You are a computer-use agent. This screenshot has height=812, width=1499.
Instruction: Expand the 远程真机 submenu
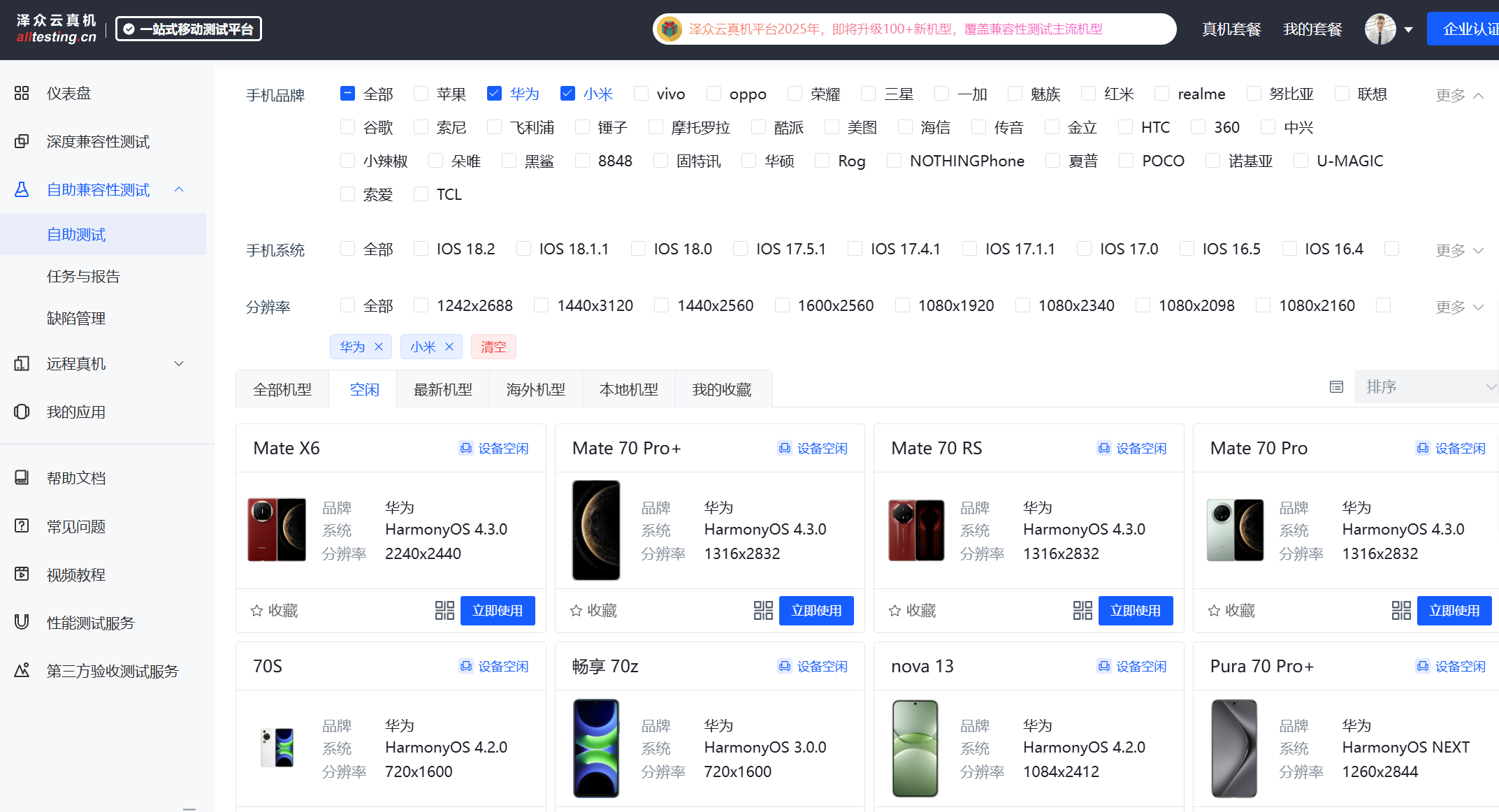pos(179,363)
